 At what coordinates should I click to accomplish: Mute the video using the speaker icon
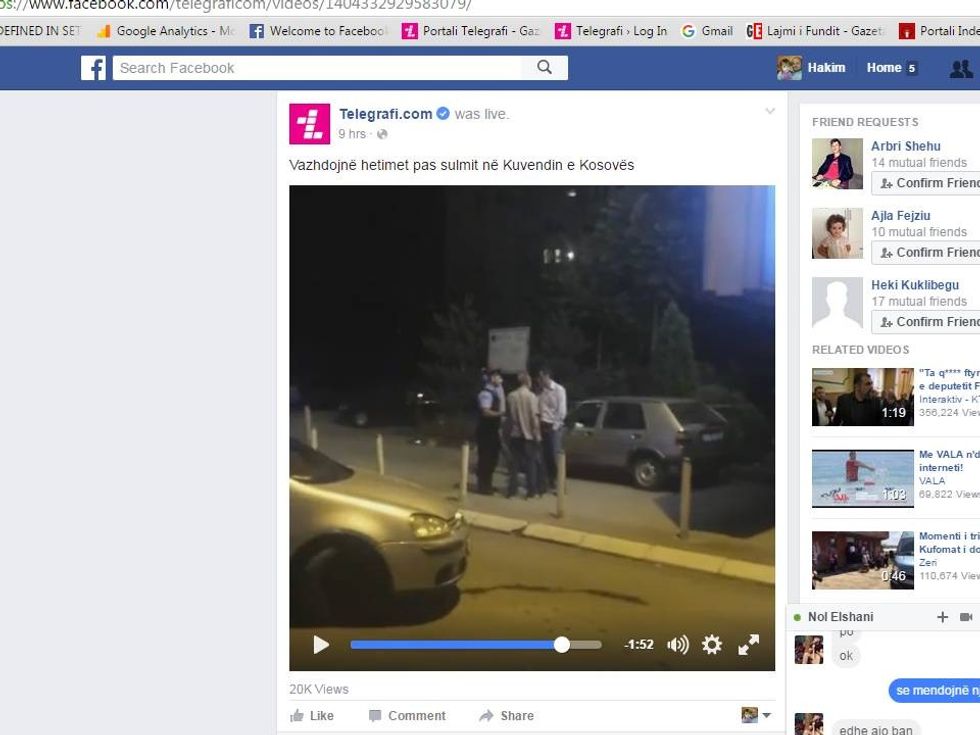click(x=678, y=645)
